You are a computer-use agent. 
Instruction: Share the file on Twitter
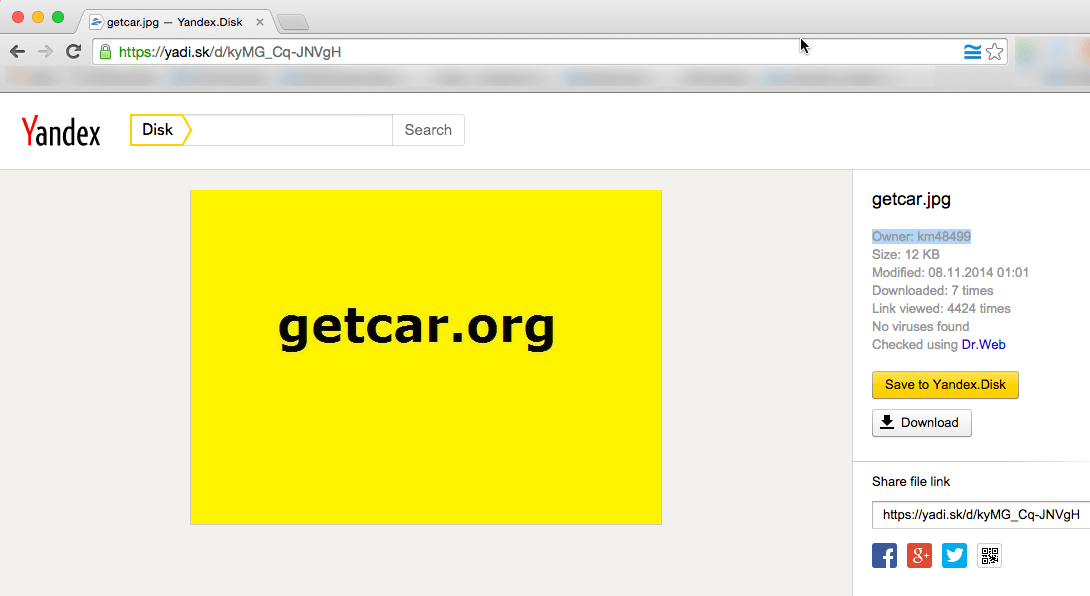pos(954,555)
